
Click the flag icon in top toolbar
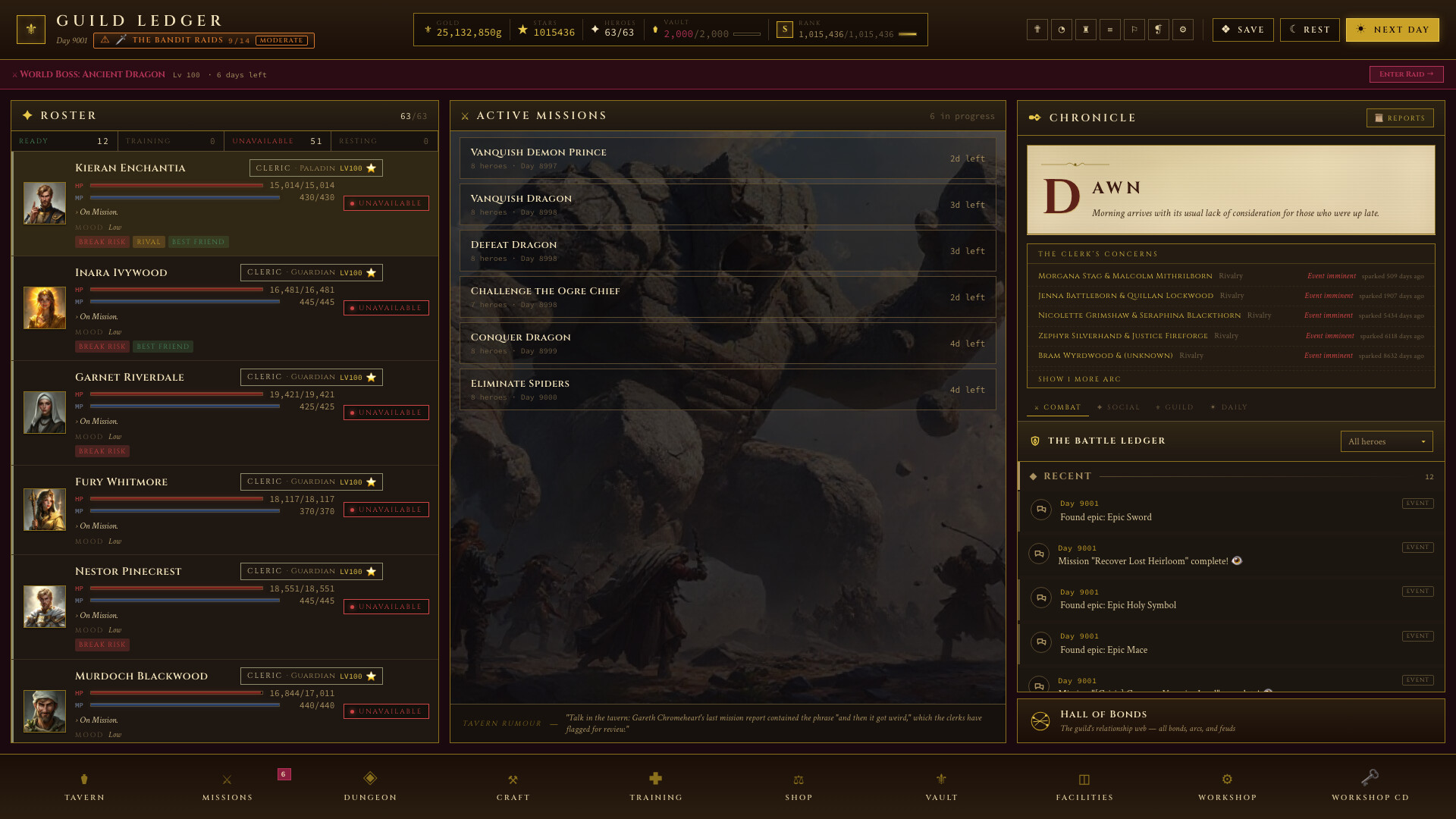(x=1134, y=30)
